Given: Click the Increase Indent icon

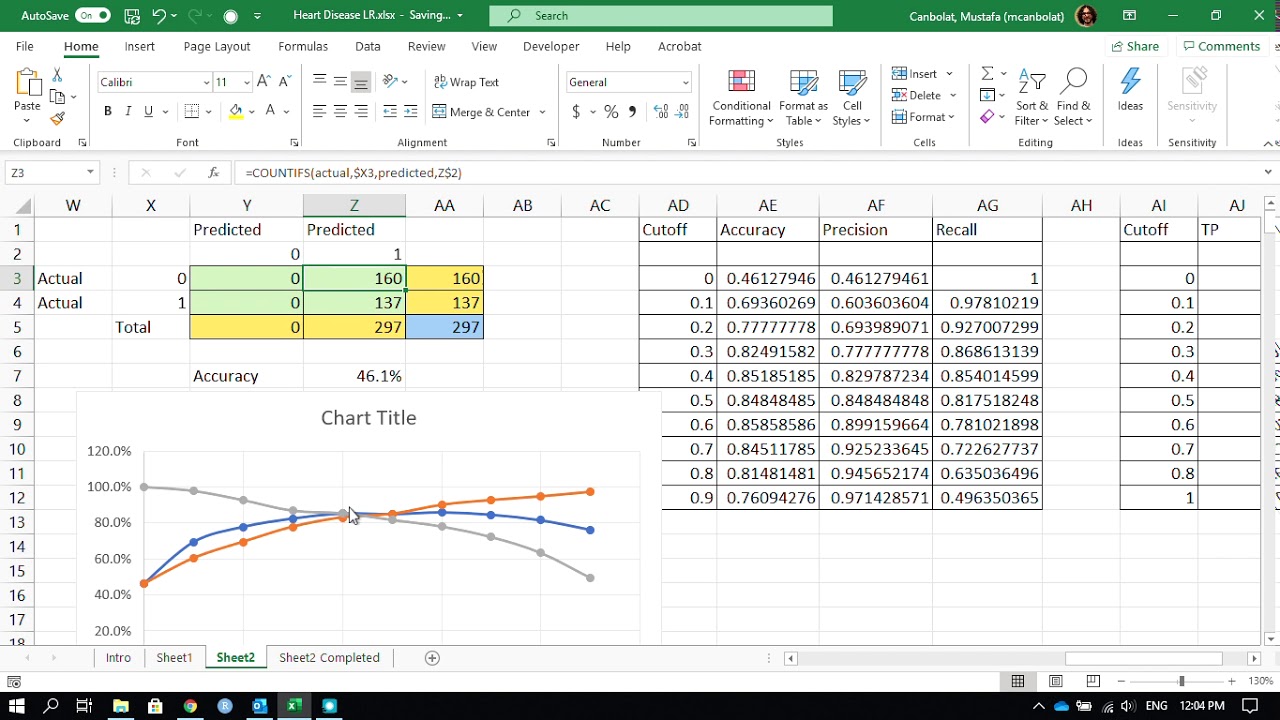Looking at the screenshot, I should point(411,112).
